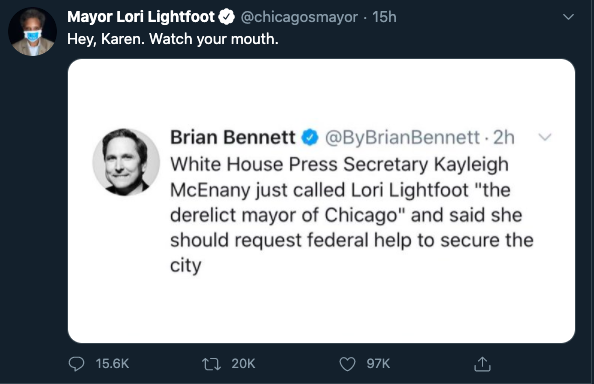
Task: Expand the tweet options chevron at top right
Action: [x=568, y=17]
